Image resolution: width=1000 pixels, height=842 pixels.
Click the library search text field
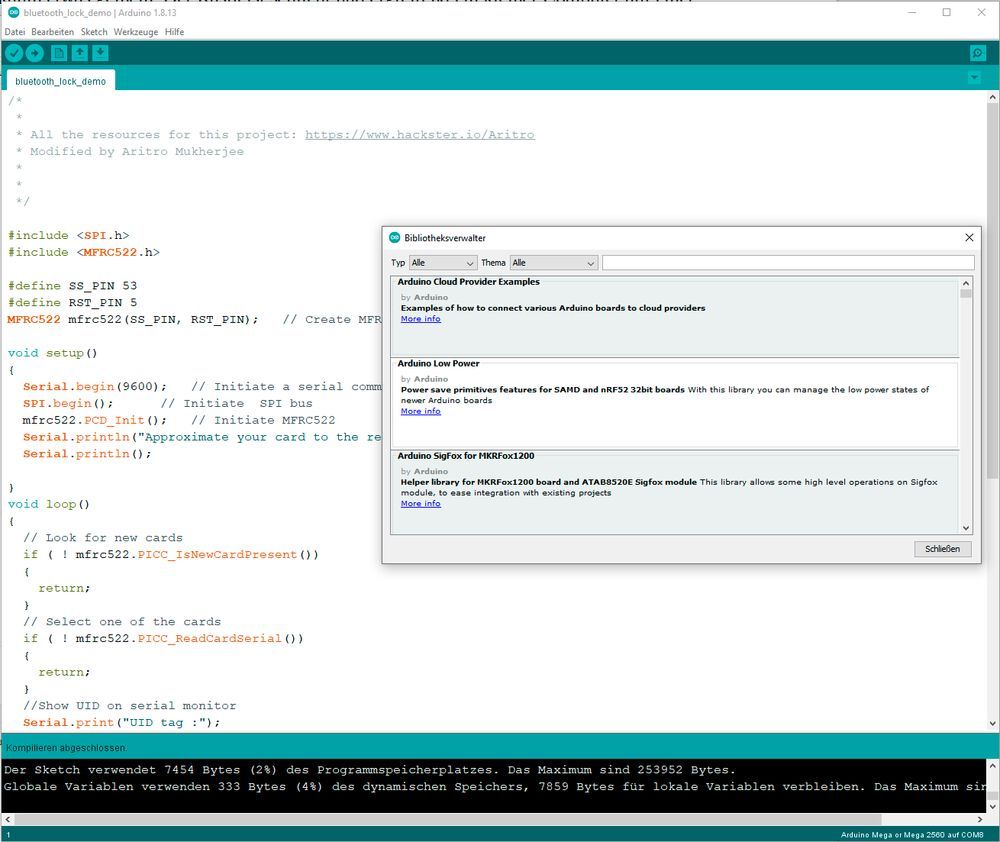click(787, 263)
